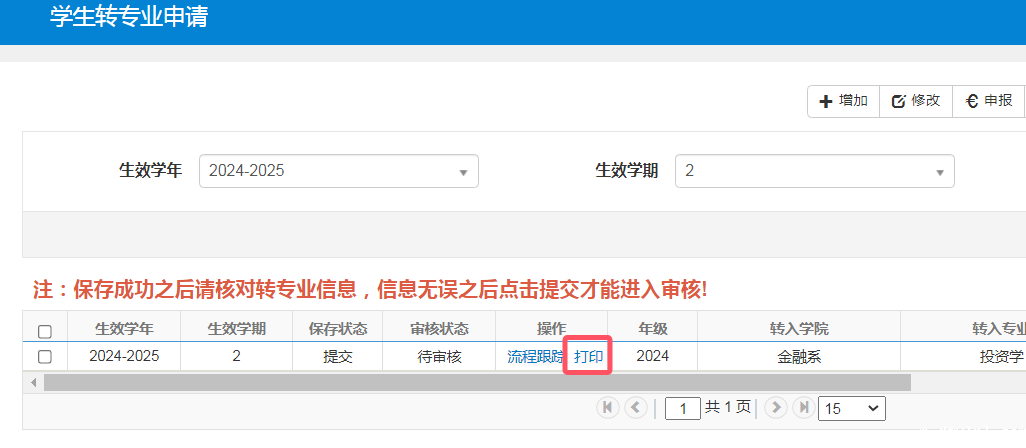Image resolution: width=1026 pixels, height=448 pixels.
Task: Go to the previous page
Action: pyautogui.click(x=635, y=408)
